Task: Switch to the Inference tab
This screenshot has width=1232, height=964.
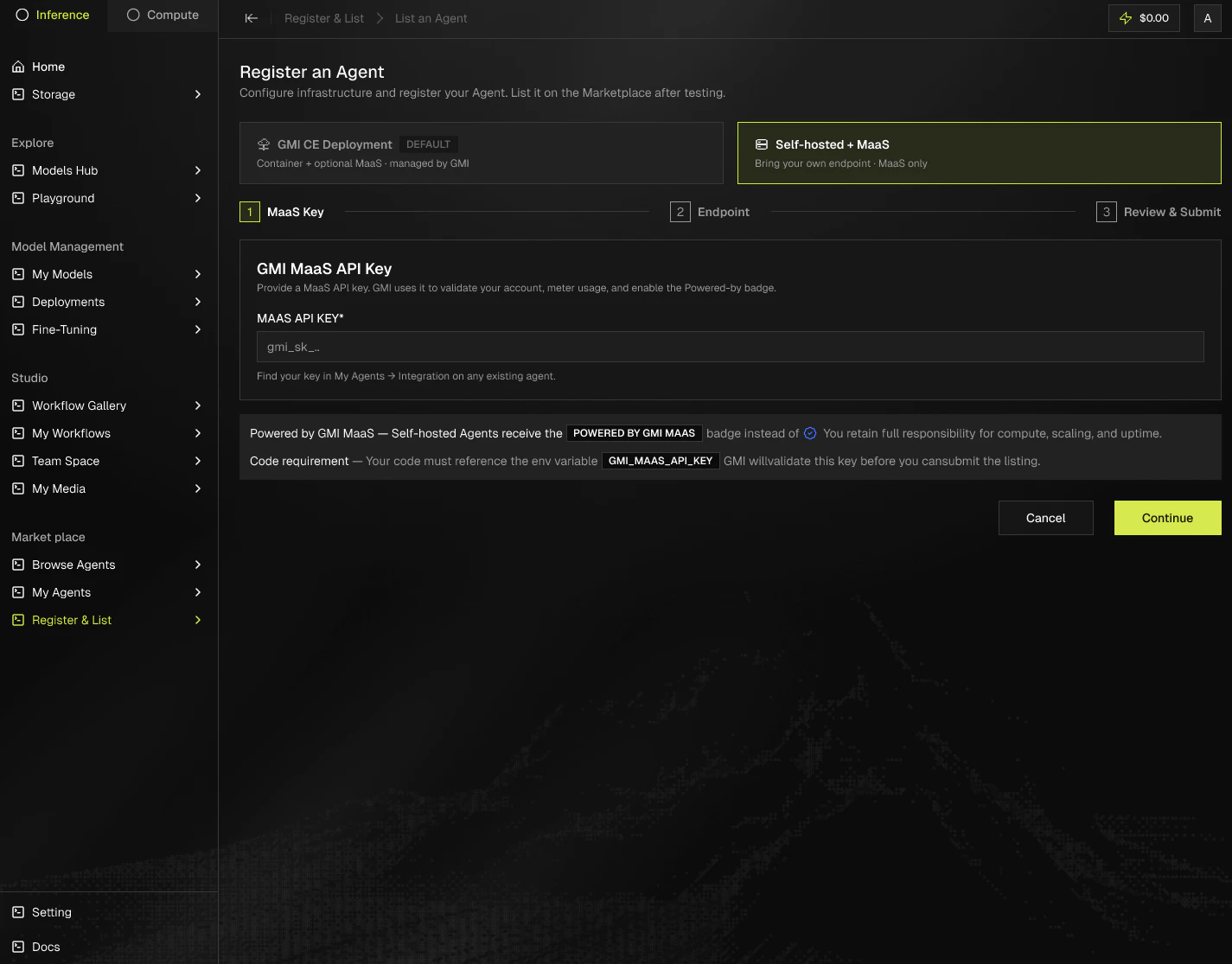Action: coord(54,16)
